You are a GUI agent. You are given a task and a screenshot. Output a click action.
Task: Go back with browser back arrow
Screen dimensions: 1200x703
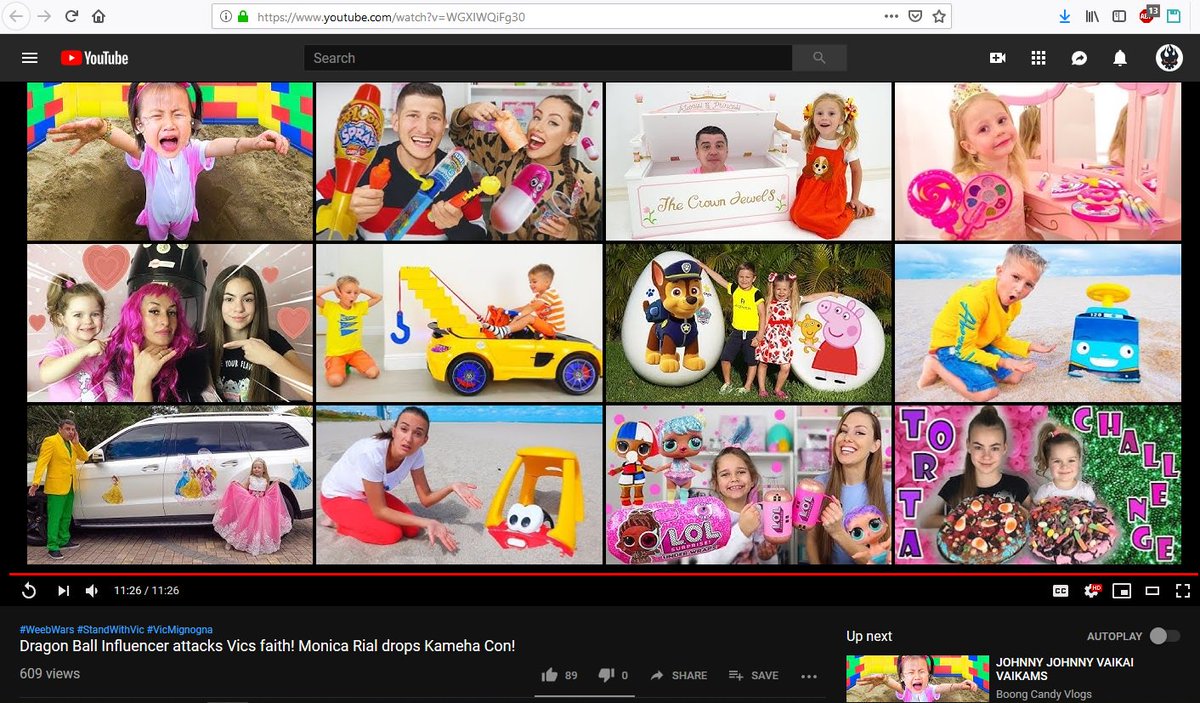(x=17, y=16)
